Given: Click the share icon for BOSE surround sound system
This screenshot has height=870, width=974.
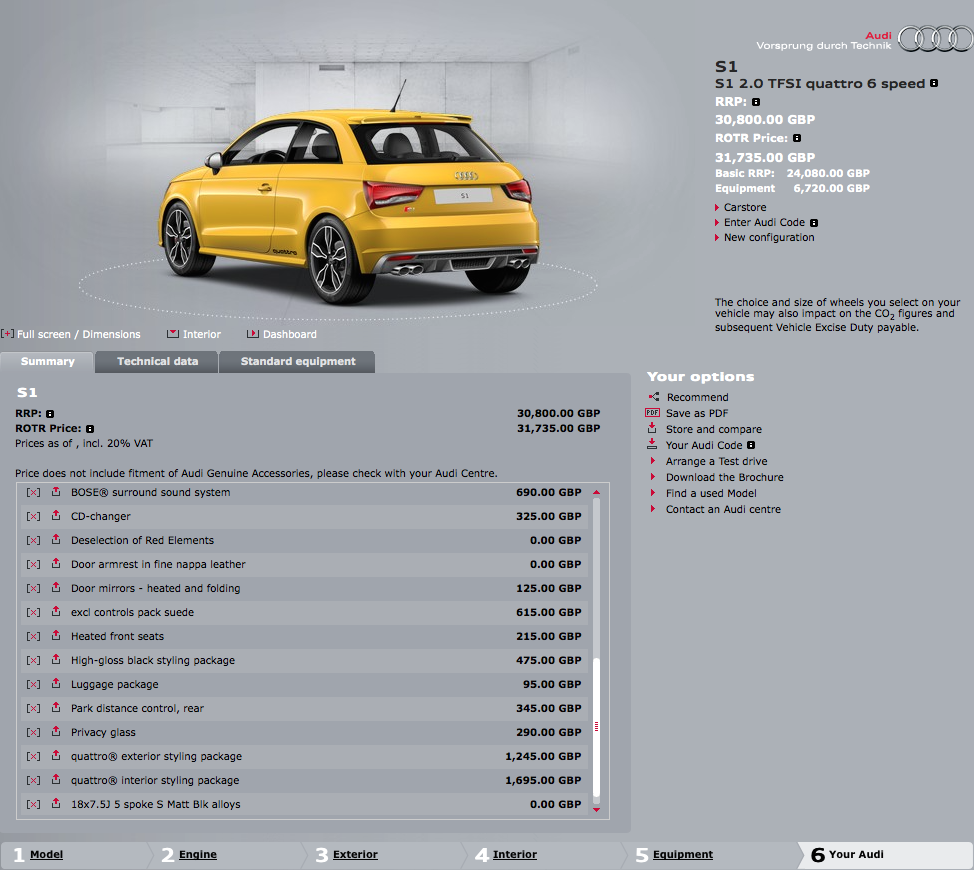Looking at the screenshot, I should tap(56, 492).
